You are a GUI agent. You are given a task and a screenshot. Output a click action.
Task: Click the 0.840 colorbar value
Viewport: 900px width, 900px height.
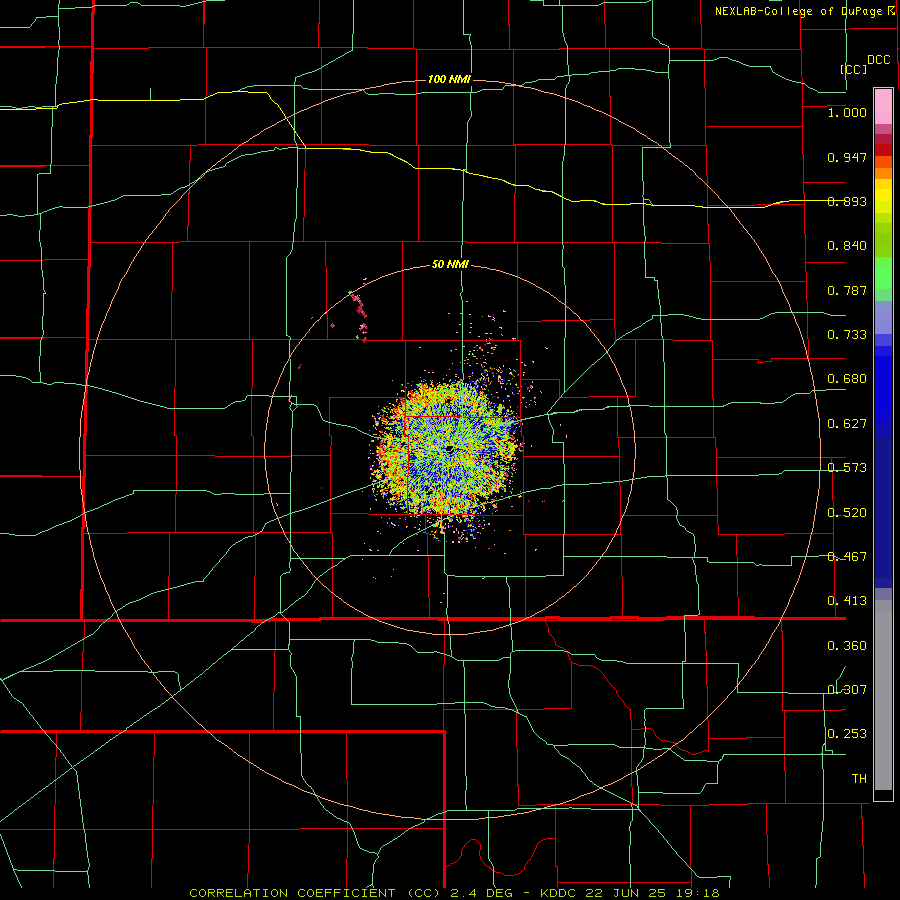pos(847,246)
